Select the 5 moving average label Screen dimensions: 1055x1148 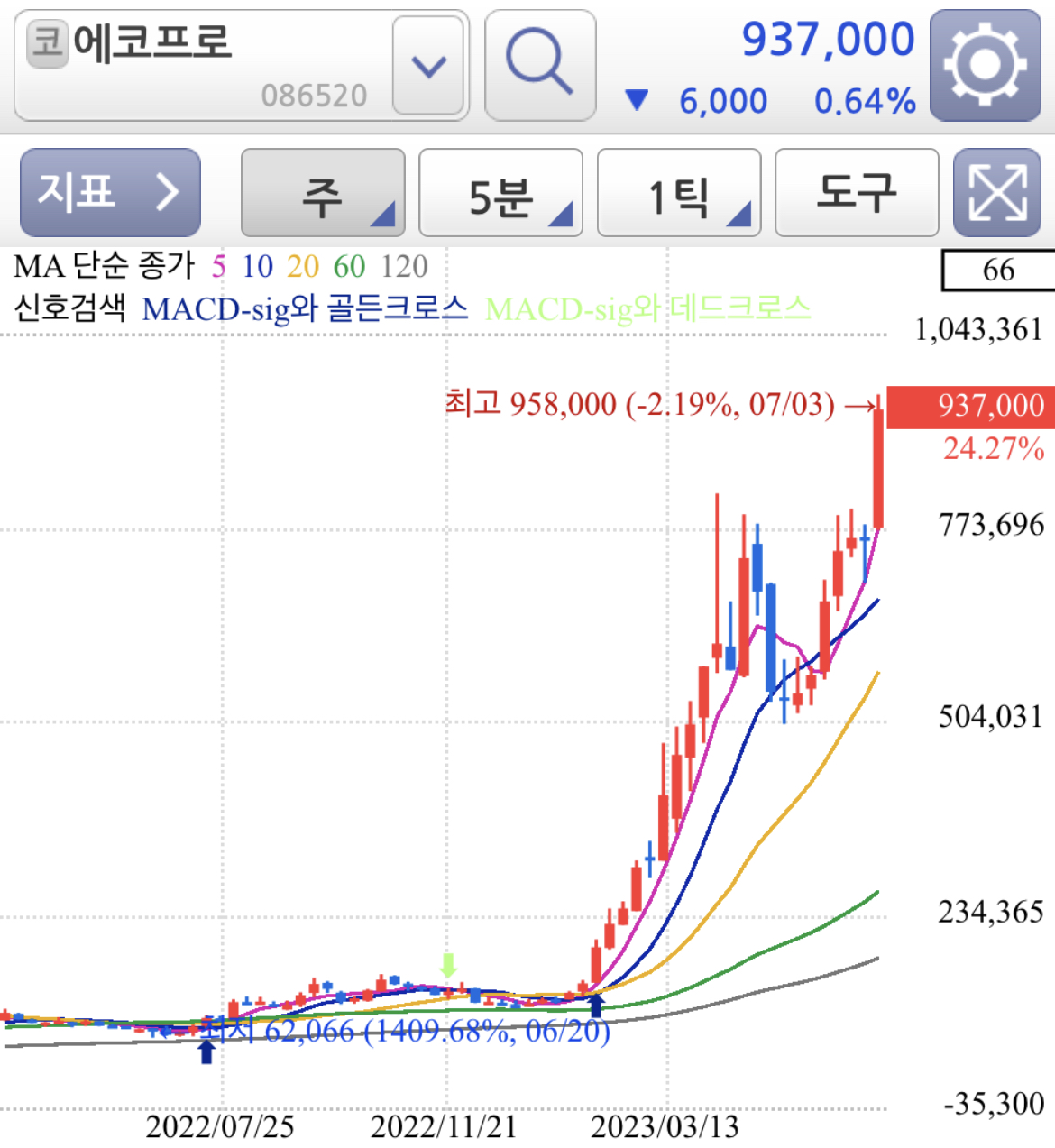tap(219, 267)
